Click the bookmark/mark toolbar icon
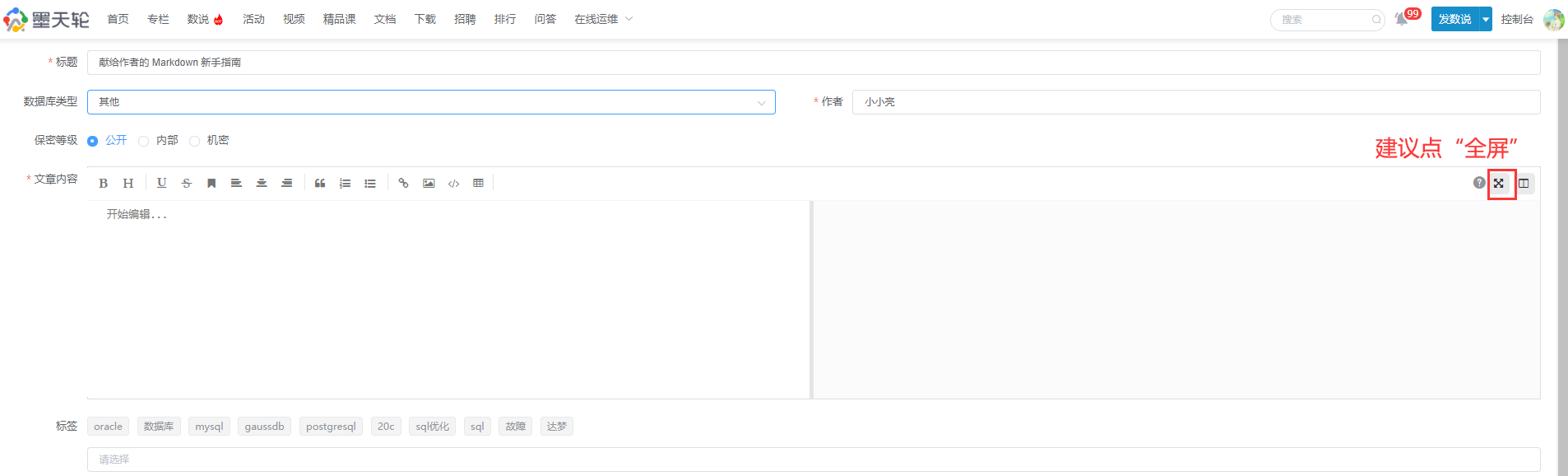The height and width of the screenshot is (476, 1568). [211, 183]
